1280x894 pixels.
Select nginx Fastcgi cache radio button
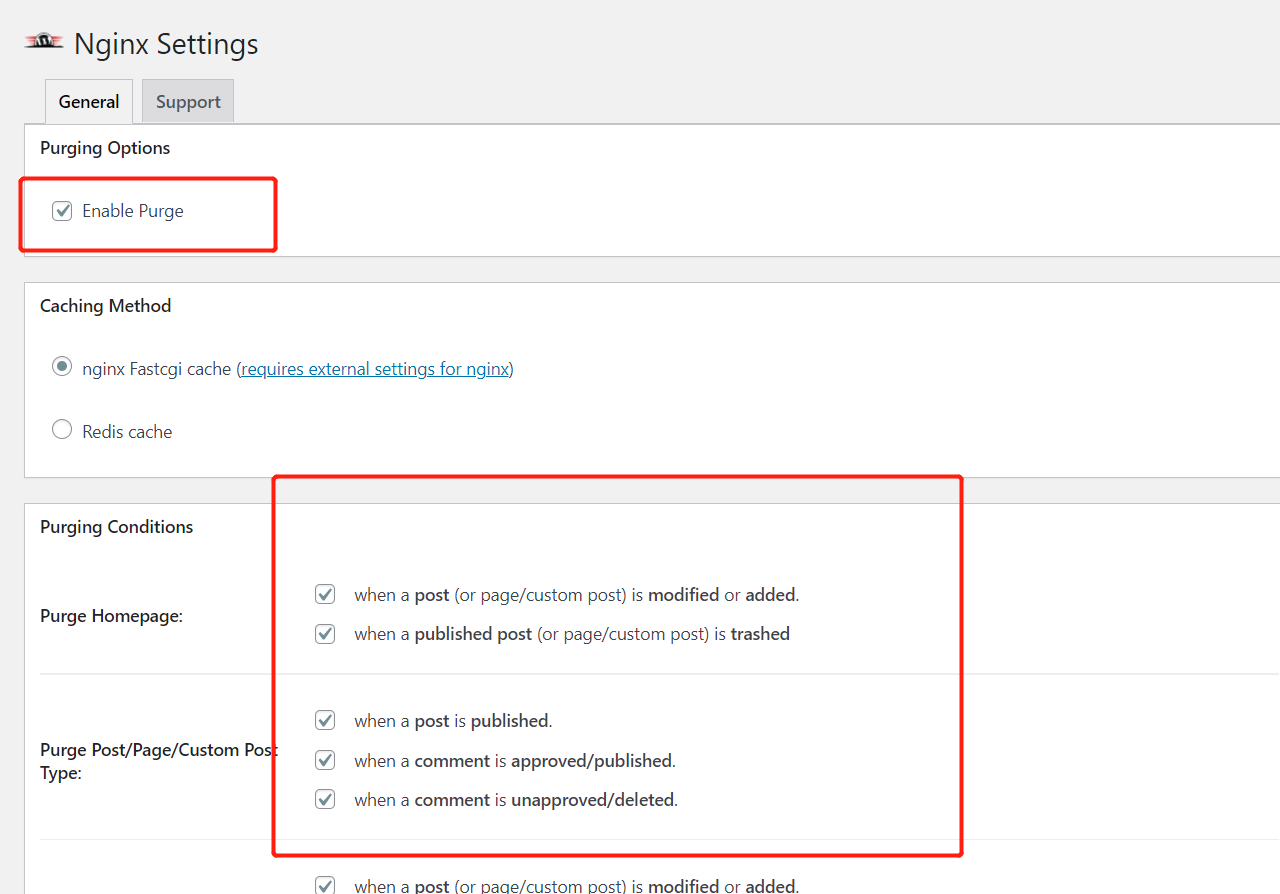[62, 367]
